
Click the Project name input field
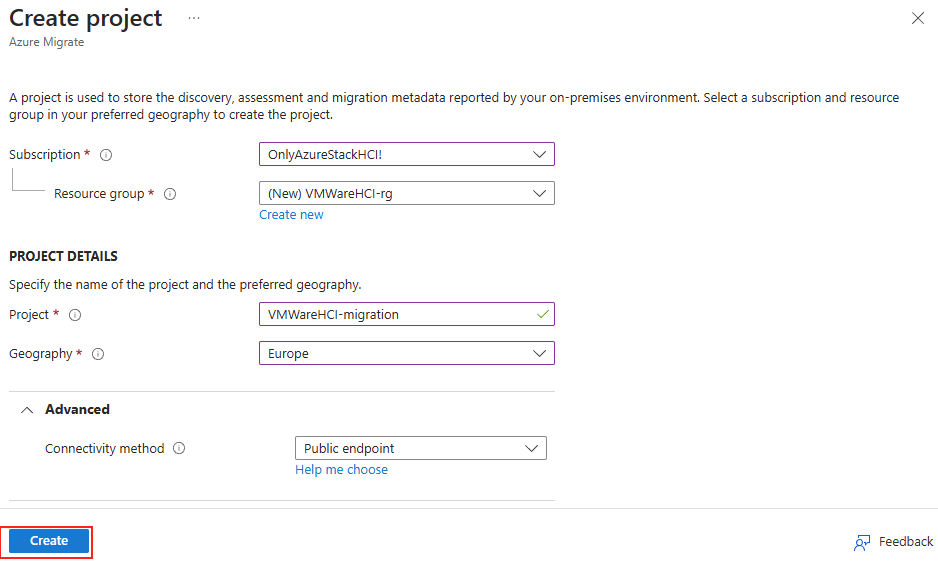point(407,314)
